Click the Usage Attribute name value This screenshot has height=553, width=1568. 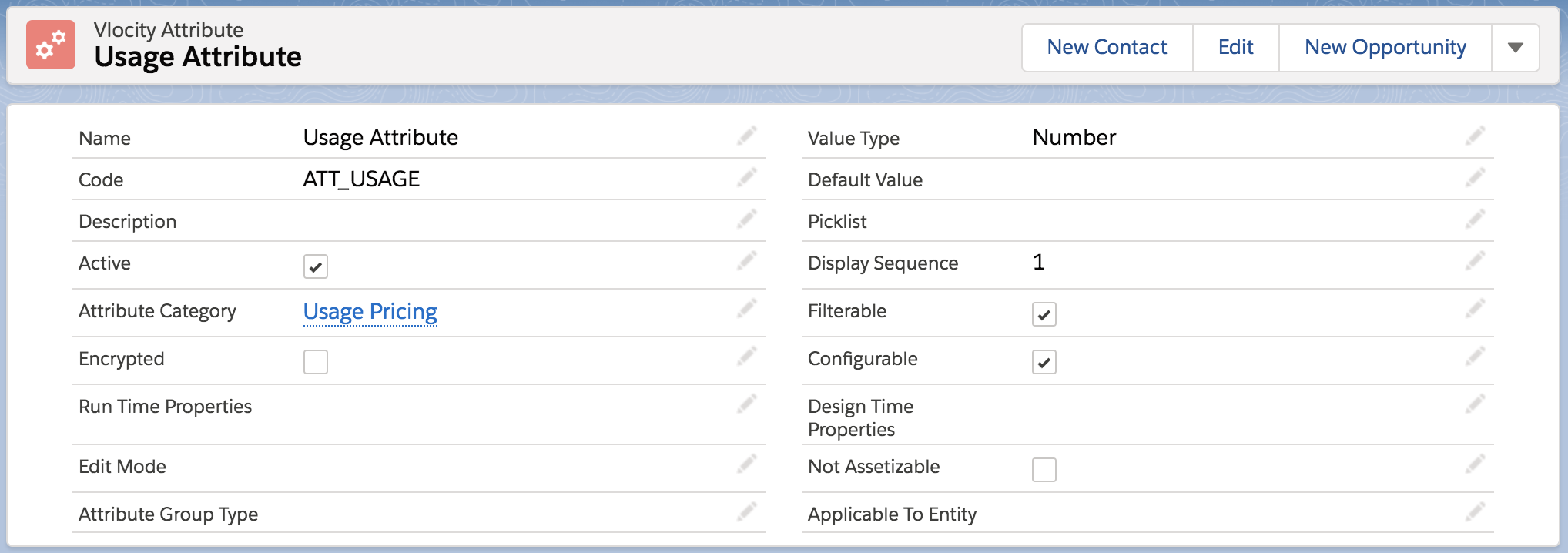pyautogui.click(x=380, y=137)
